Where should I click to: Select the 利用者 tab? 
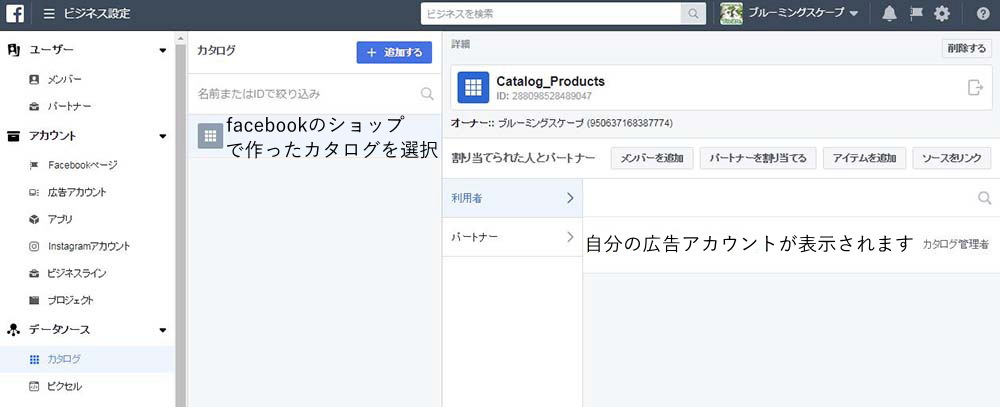[x=512, y=198]
